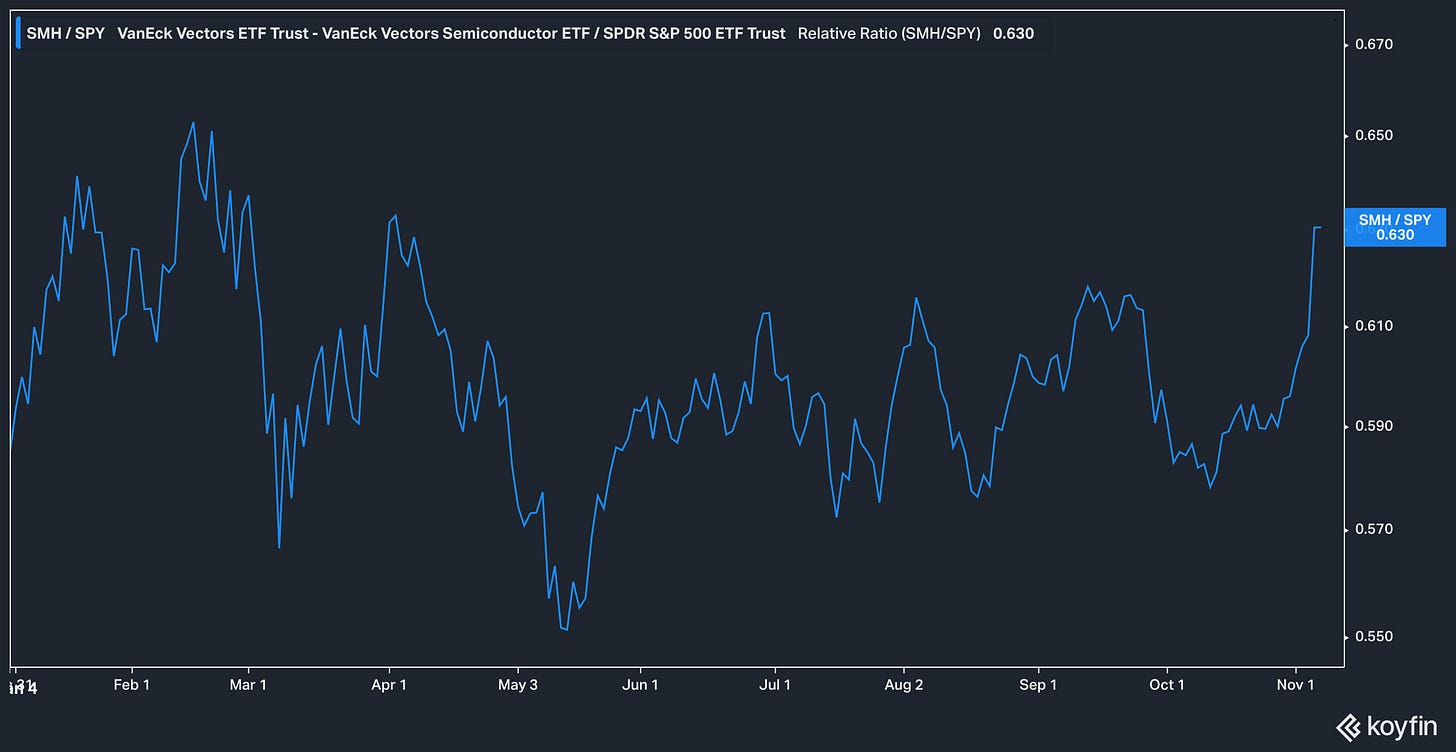Click the Jul 1 date label

(775, 685)
